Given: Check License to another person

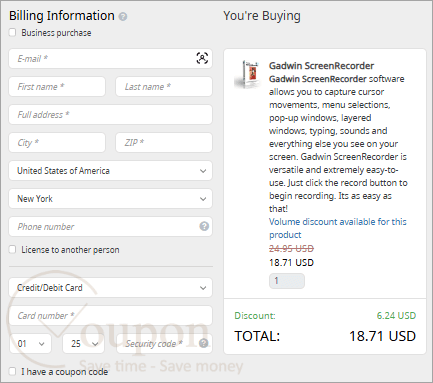Looking at the screenshot, I should tap(12, 249).
